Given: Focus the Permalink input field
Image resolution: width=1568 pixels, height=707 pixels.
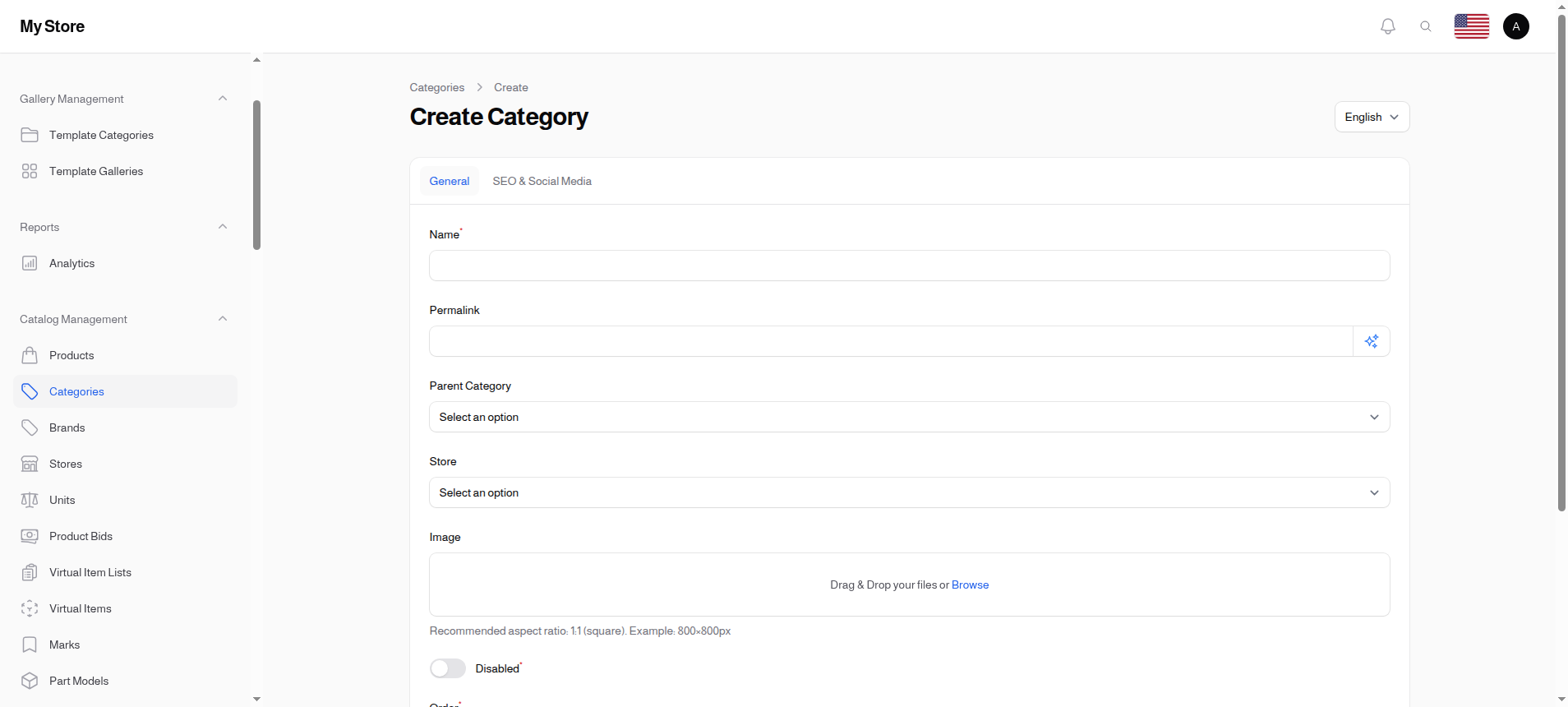Looking at the screenshot, I should tap(891, 341).
